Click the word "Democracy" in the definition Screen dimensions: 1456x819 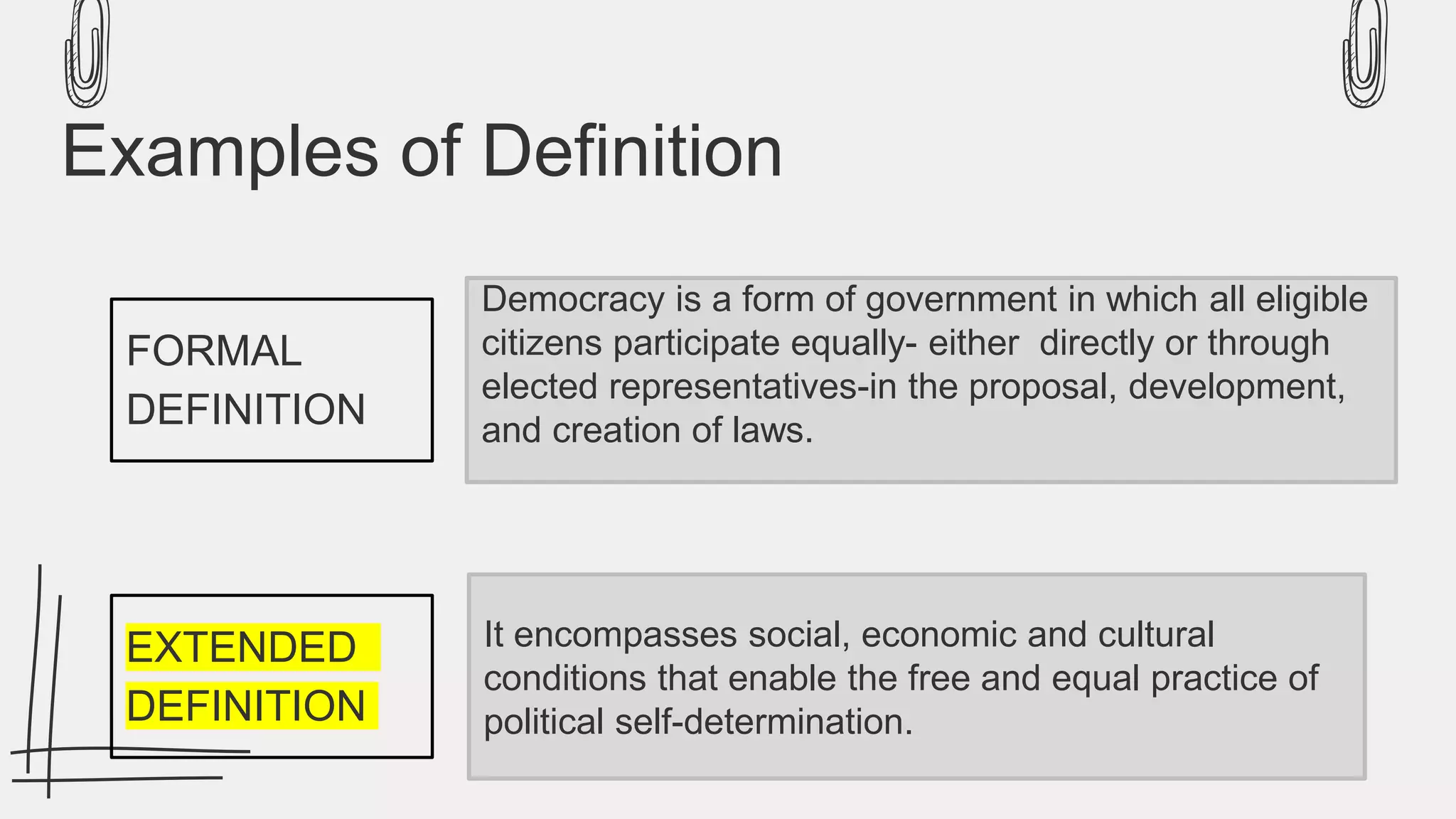click(573, 299)
